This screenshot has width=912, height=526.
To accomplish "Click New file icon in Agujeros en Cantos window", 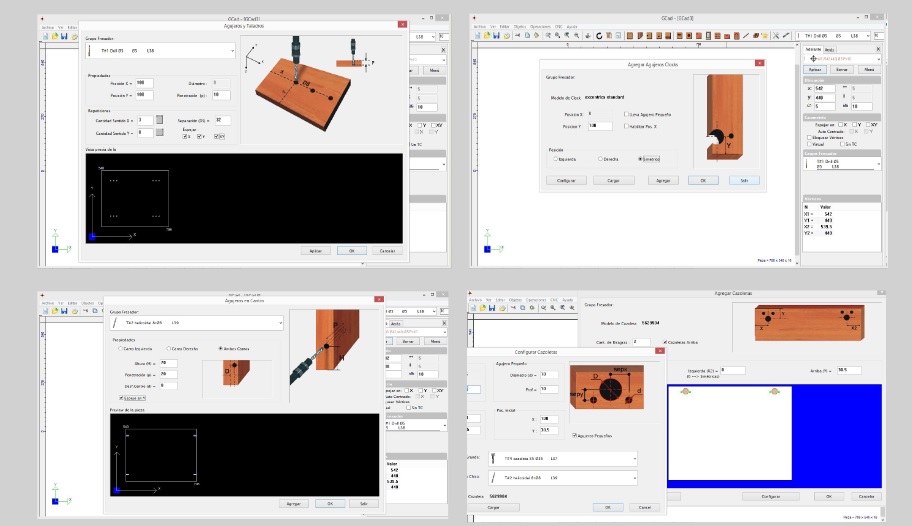I will click(45, 311).
